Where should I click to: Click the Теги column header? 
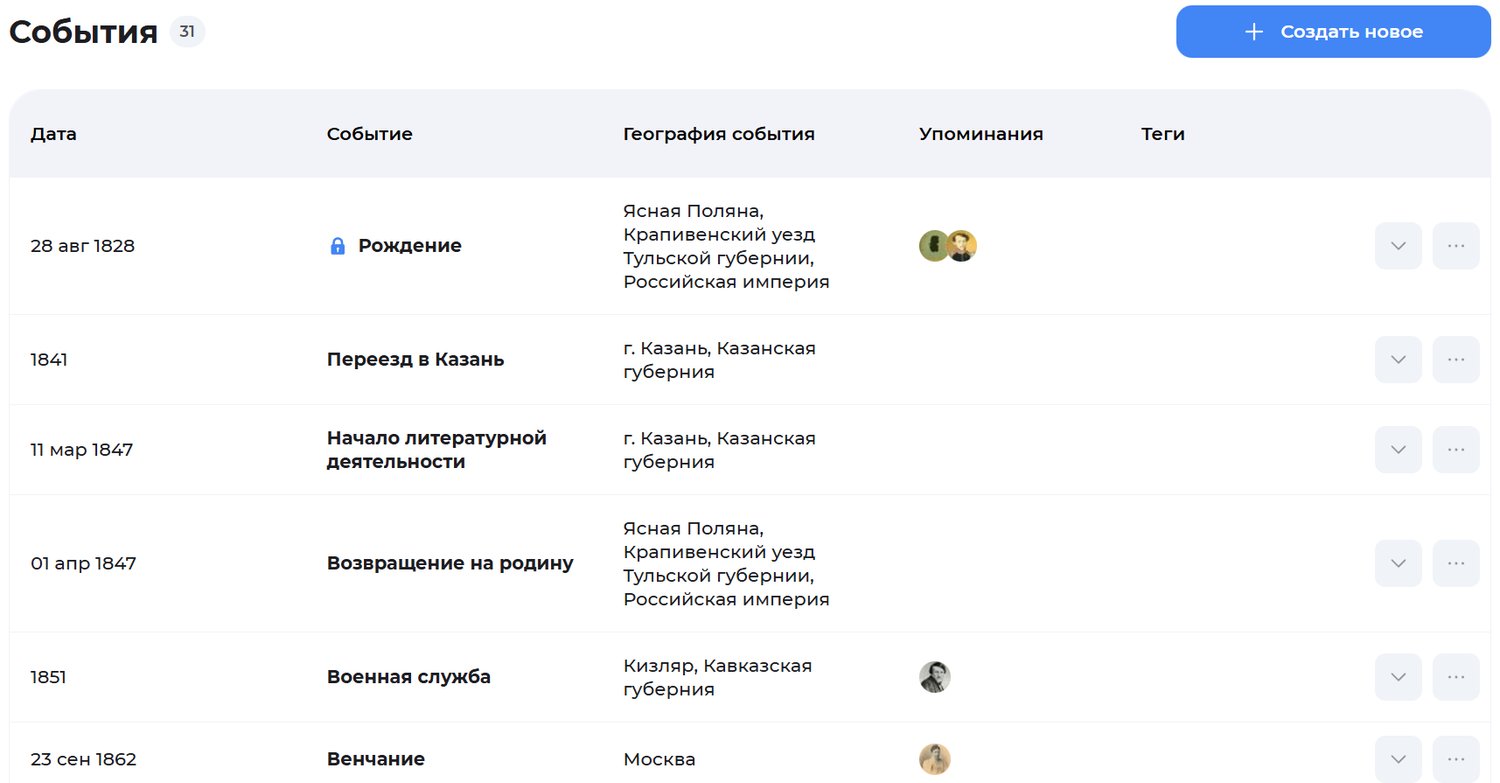pos(1162,133)
